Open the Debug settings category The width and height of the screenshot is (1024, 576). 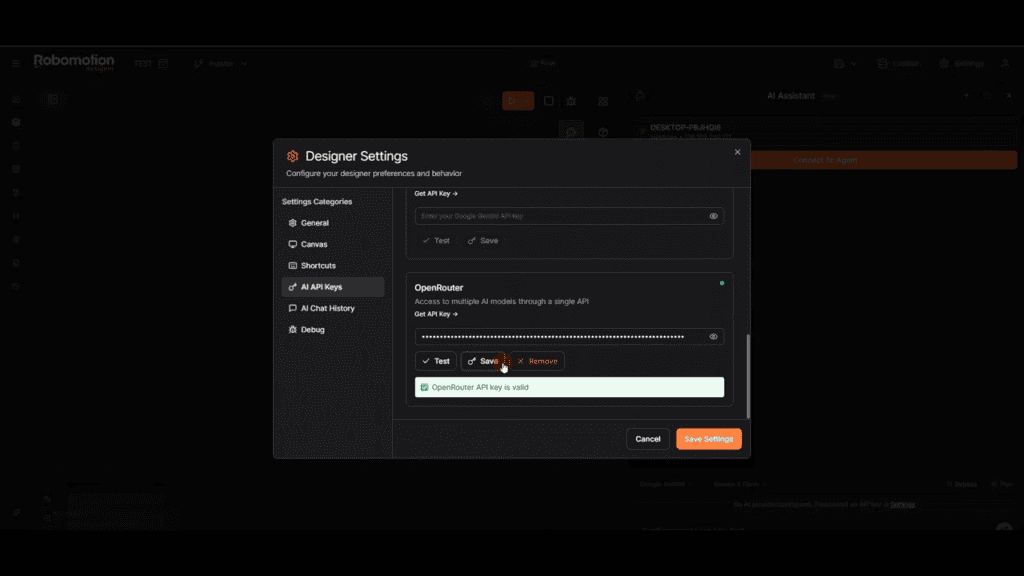pos(332,330)
